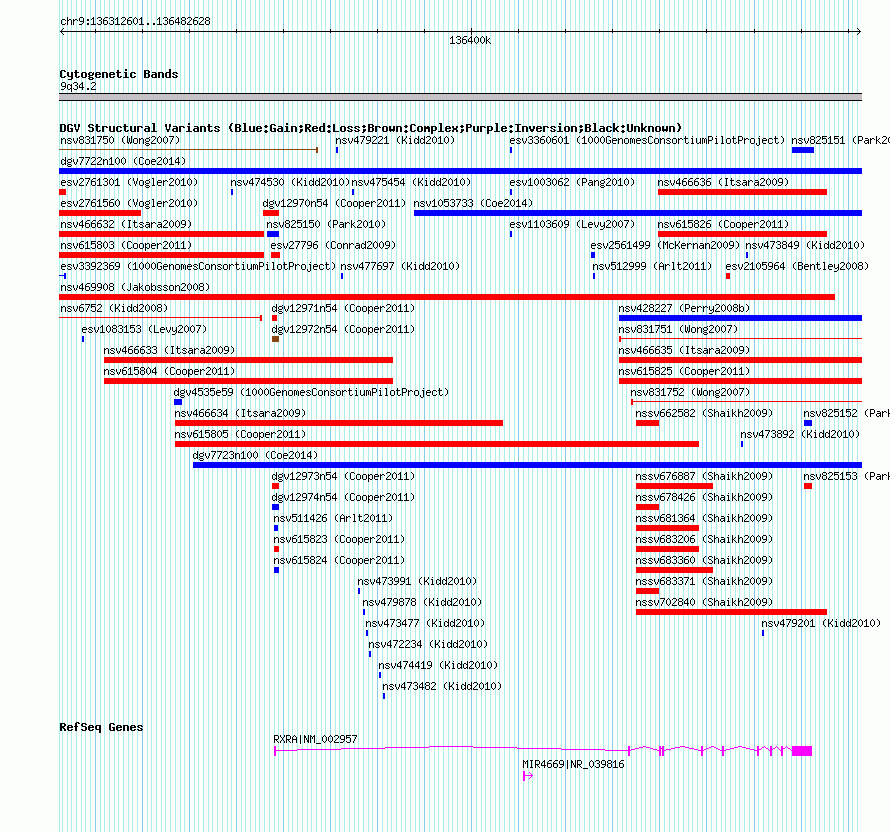Open esv27796 (Conrad2009) variant
The image size is (890, 832).
pos(333,245)
